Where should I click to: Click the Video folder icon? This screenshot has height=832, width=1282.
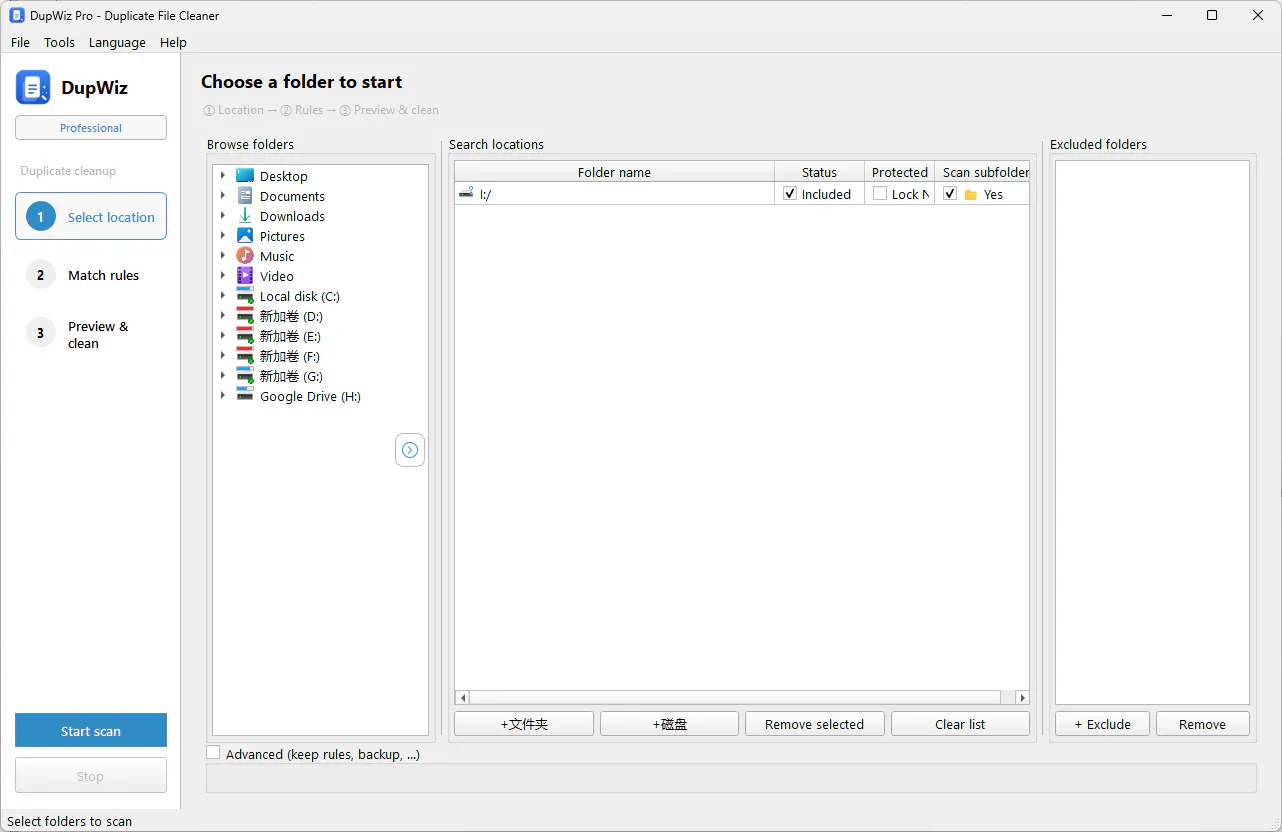[245, 276]
